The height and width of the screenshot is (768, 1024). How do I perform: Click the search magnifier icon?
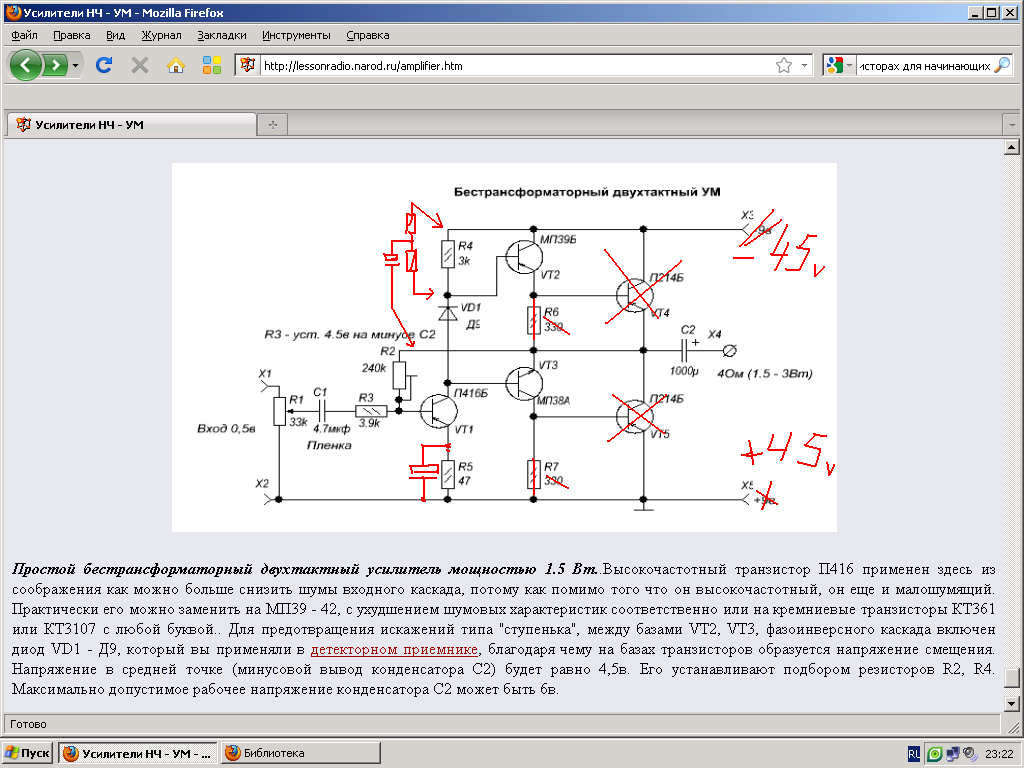click(x=1001, y=66)
